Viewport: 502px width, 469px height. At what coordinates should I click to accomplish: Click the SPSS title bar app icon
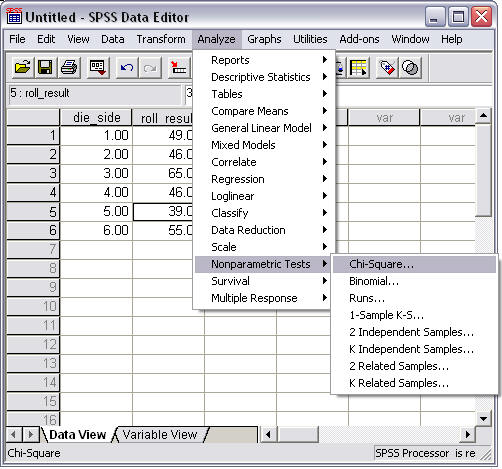pos(14,16)
